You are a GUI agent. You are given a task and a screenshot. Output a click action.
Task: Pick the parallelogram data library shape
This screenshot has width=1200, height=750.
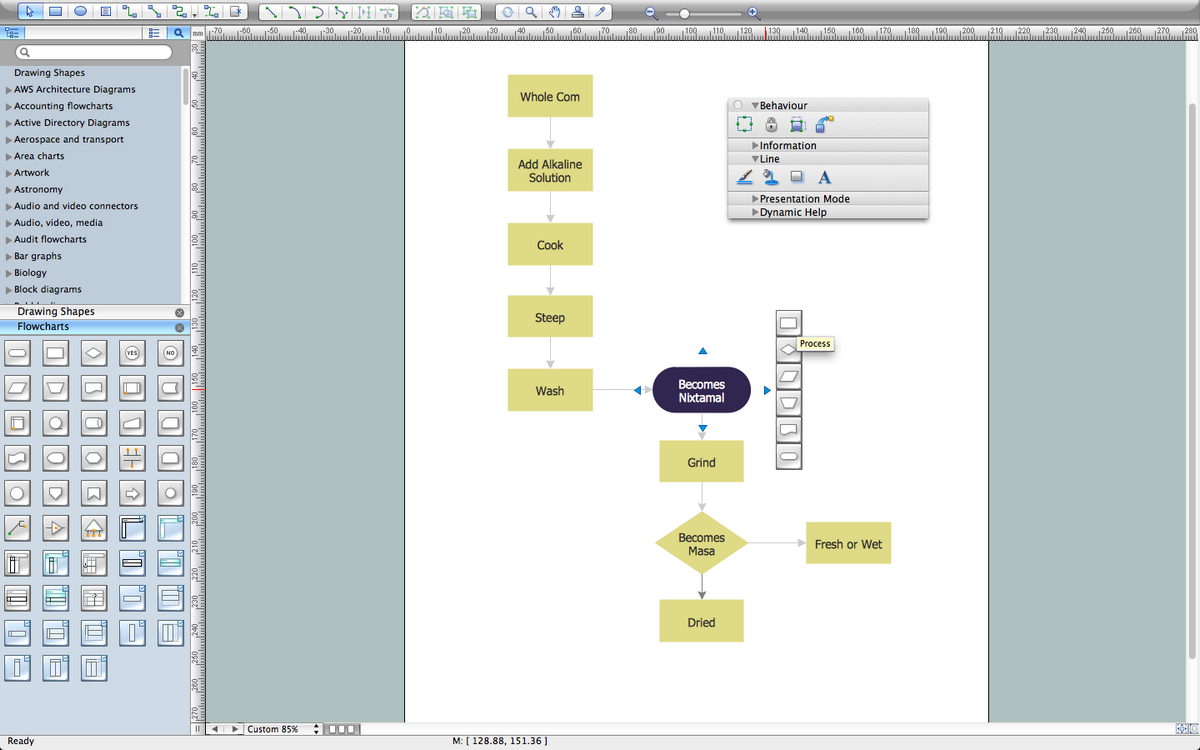coord(17,387)
